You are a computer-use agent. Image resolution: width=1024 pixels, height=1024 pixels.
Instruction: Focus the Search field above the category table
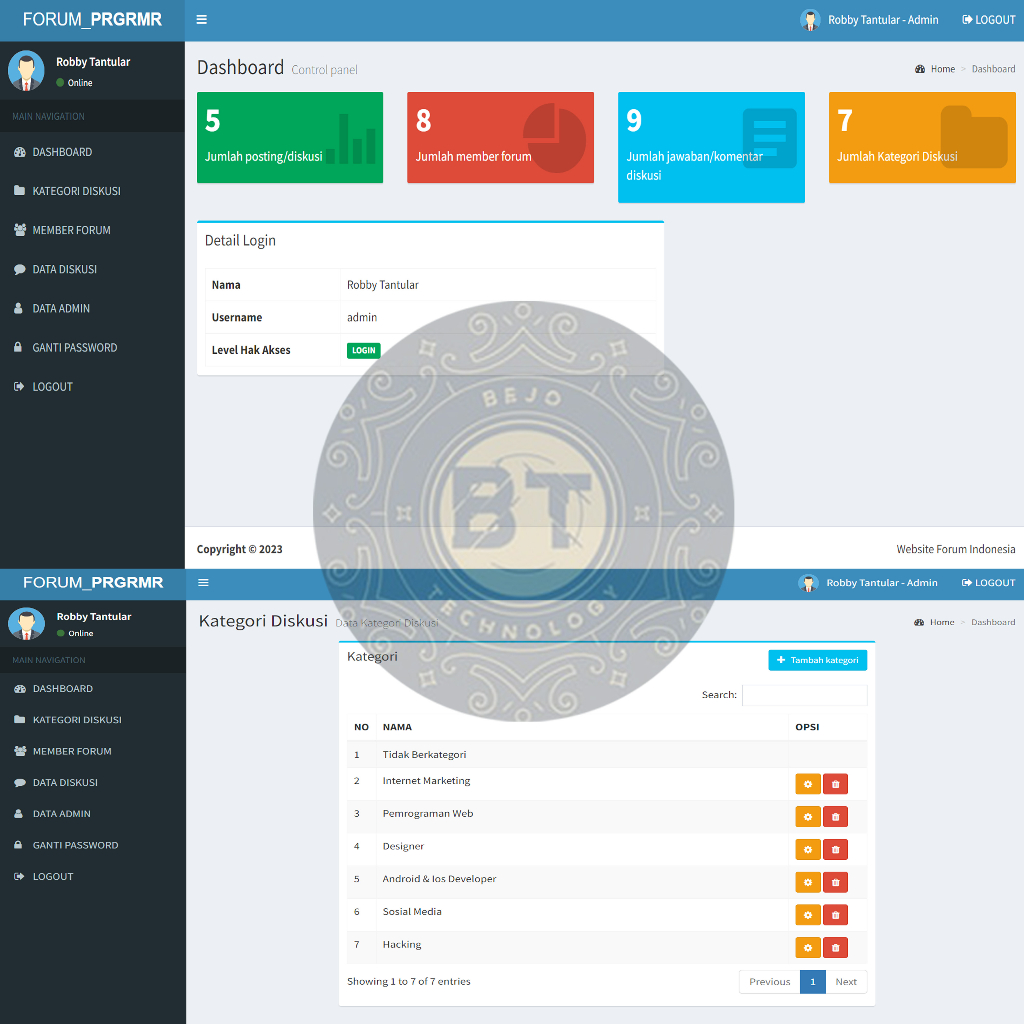pos(804,695)
